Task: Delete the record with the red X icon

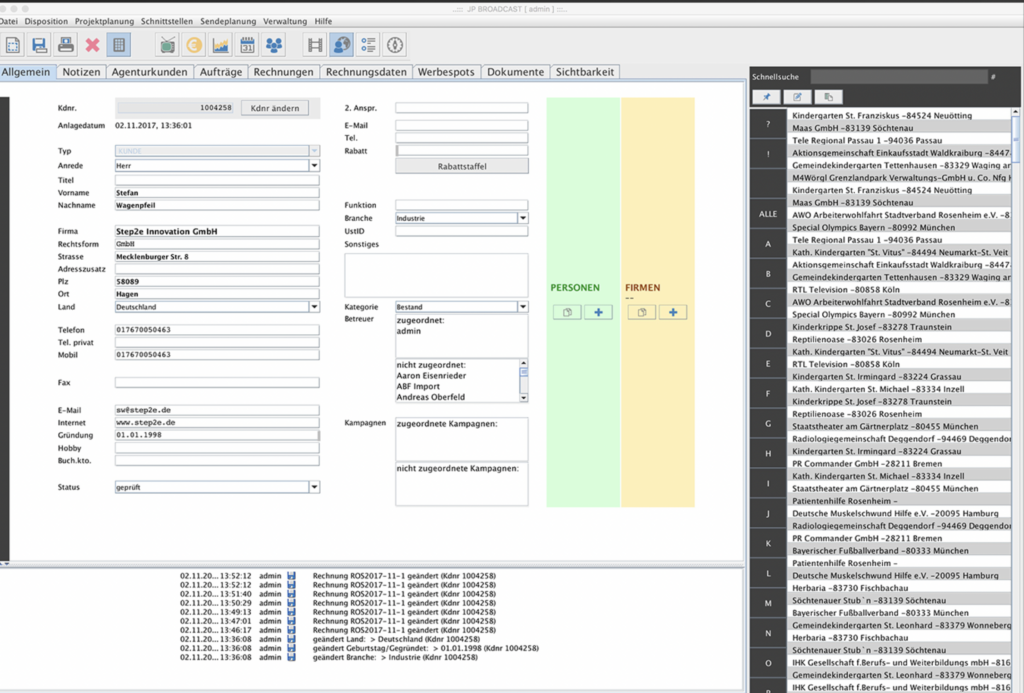Action: click(x=93, y=45)
